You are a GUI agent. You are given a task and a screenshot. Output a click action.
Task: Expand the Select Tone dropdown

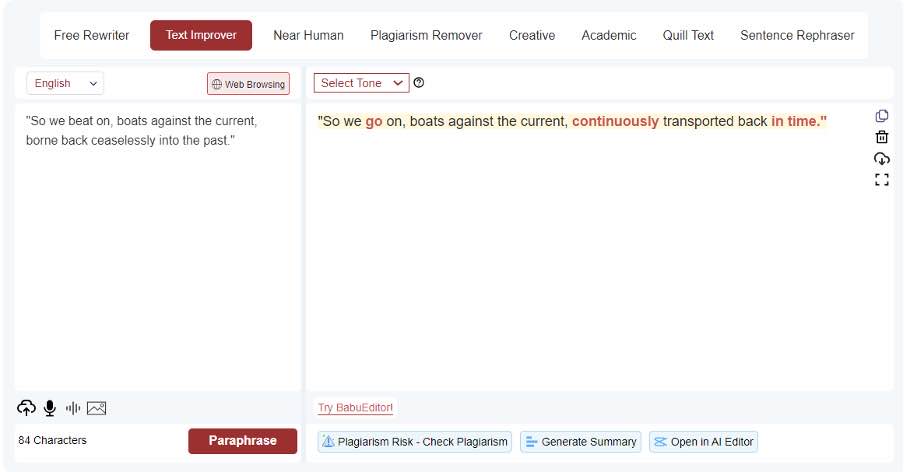(x=361, y=83)
